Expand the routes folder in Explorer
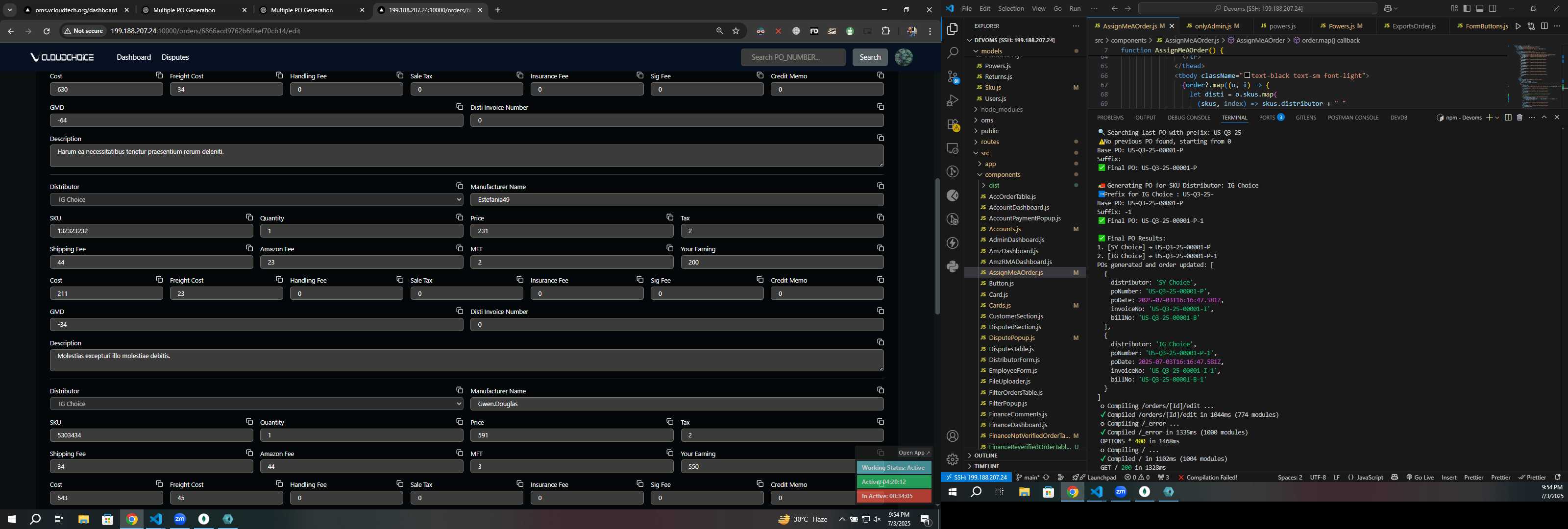Viewport: 1568px width, 529px height. pos(990,142)
